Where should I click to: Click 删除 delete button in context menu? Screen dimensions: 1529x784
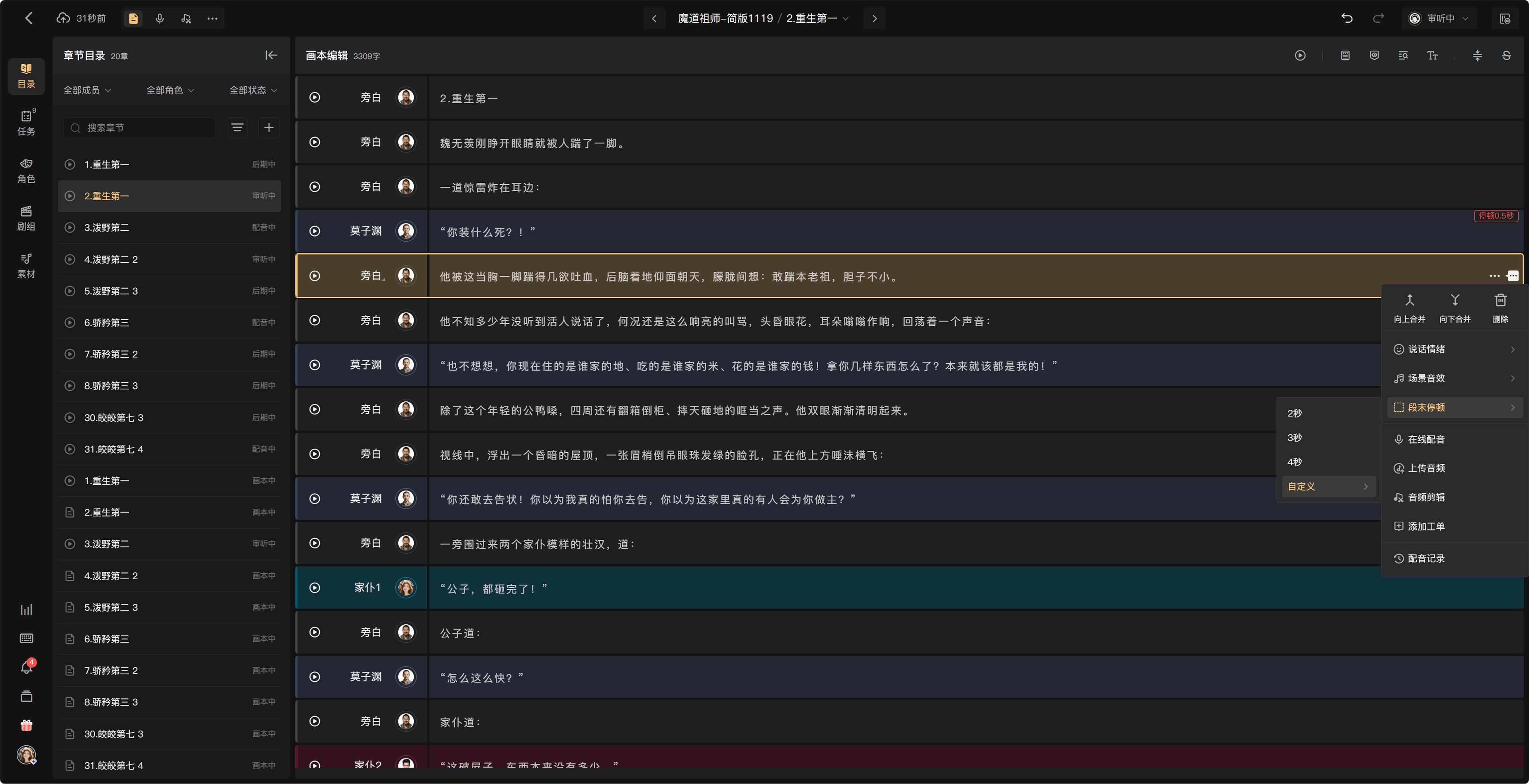pyautogui.click(x=1500, y=308)
